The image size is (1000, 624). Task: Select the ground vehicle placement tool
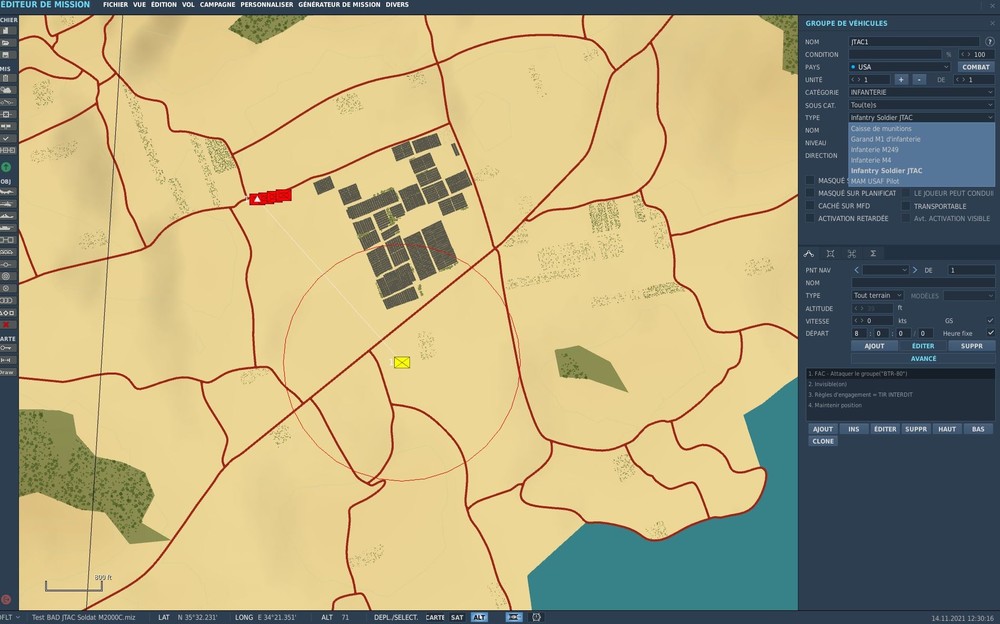[7, 227]
